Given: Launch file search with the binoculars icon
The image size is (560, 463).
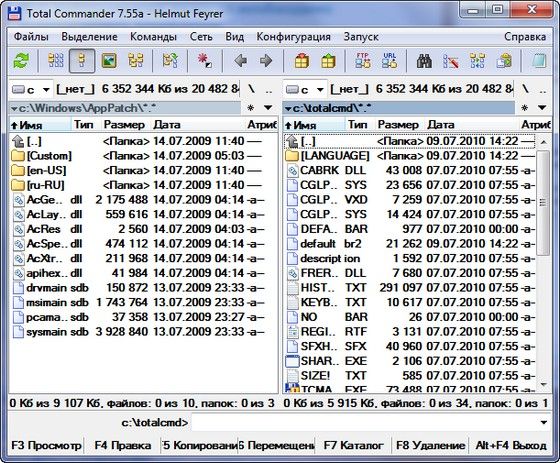Looking at the screenshot, I should point(424,61).
